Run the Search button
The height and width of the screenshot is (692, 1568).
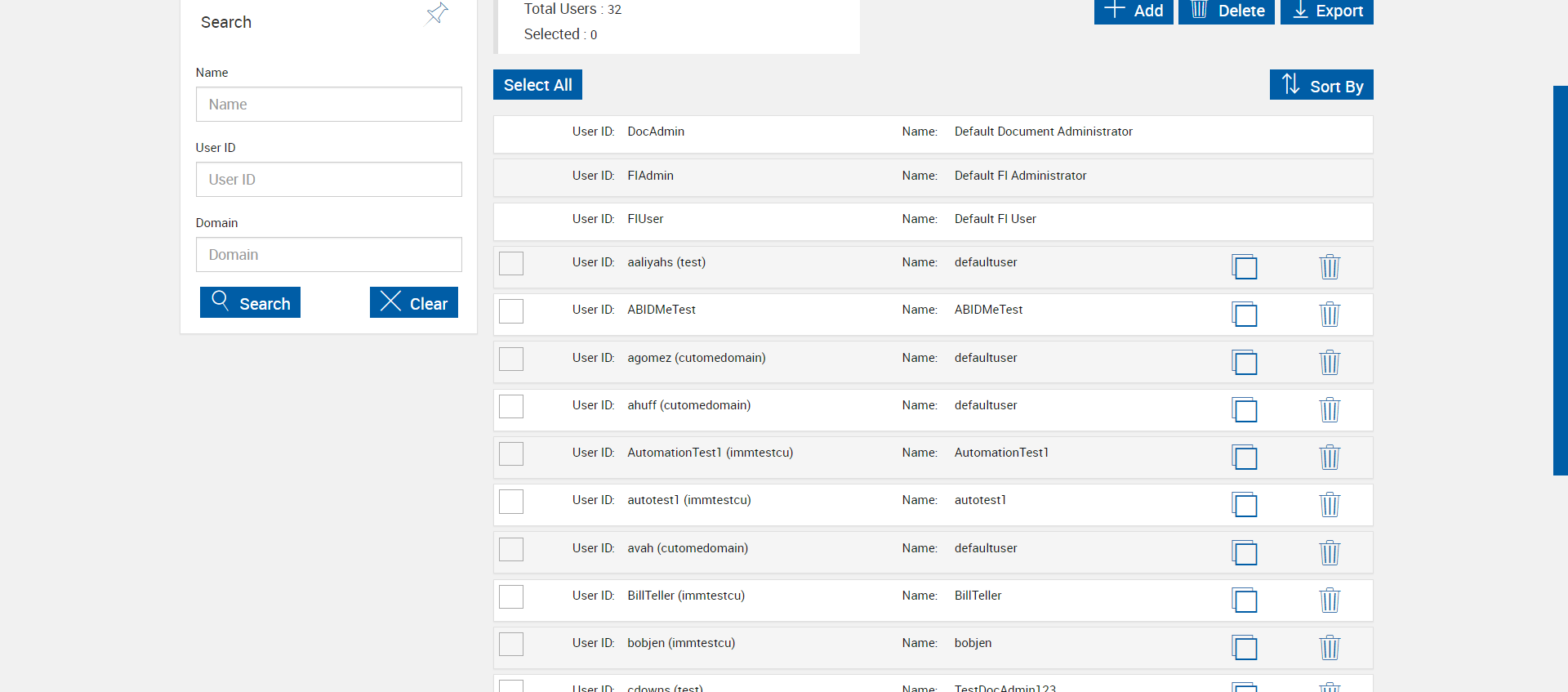pyautogui.click(x=250, y=302)
